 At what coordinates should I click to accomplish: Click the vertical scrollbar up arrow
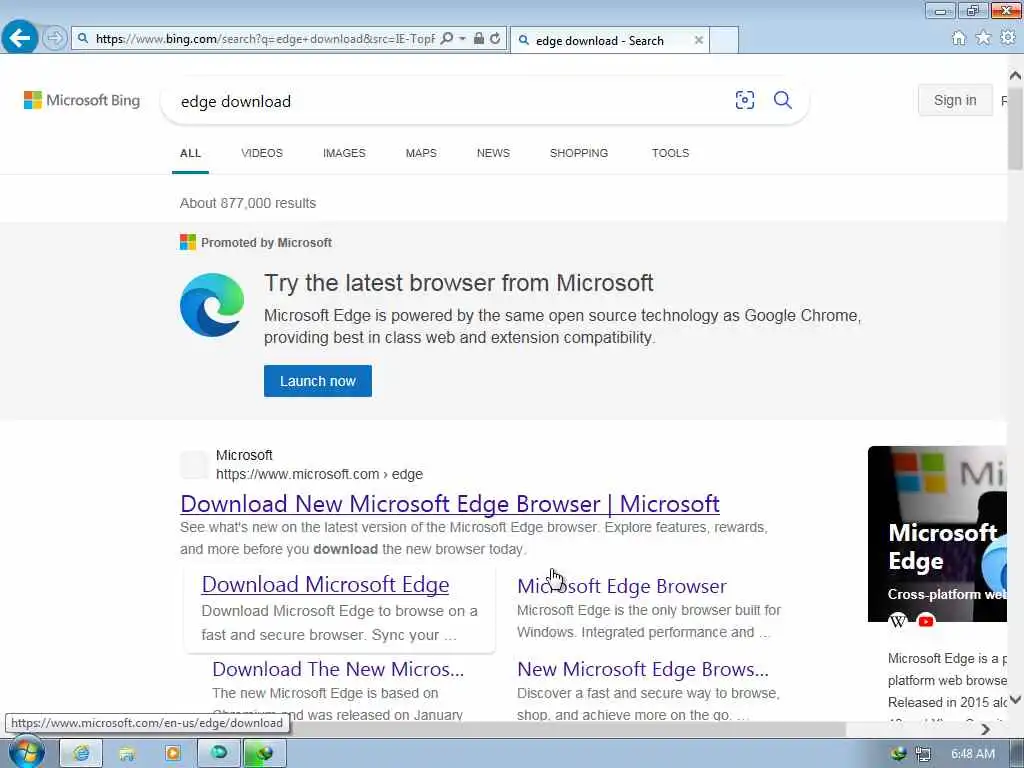1015,76
